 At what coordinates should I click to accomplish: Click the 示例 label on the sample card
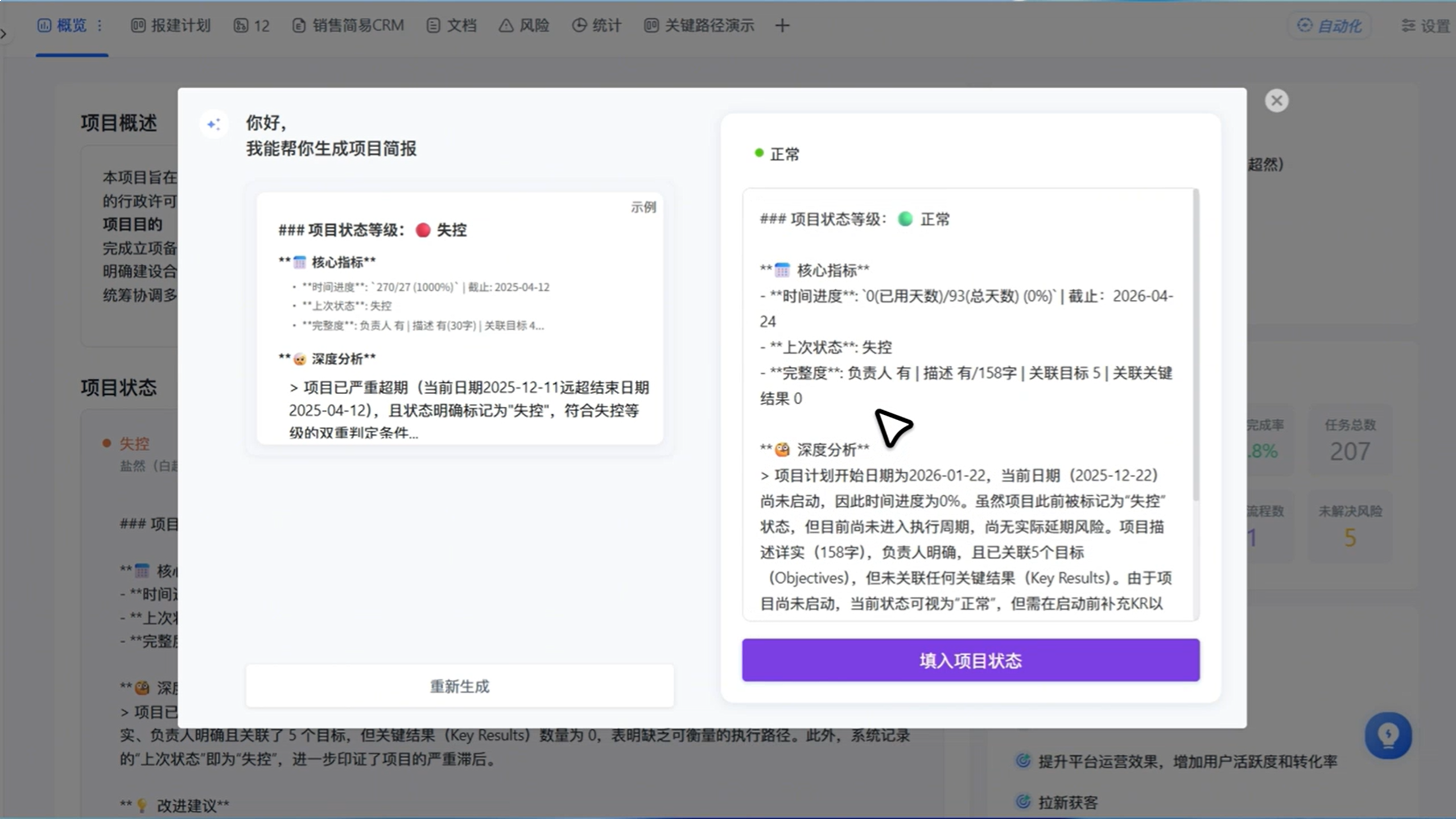click(643, 207)
